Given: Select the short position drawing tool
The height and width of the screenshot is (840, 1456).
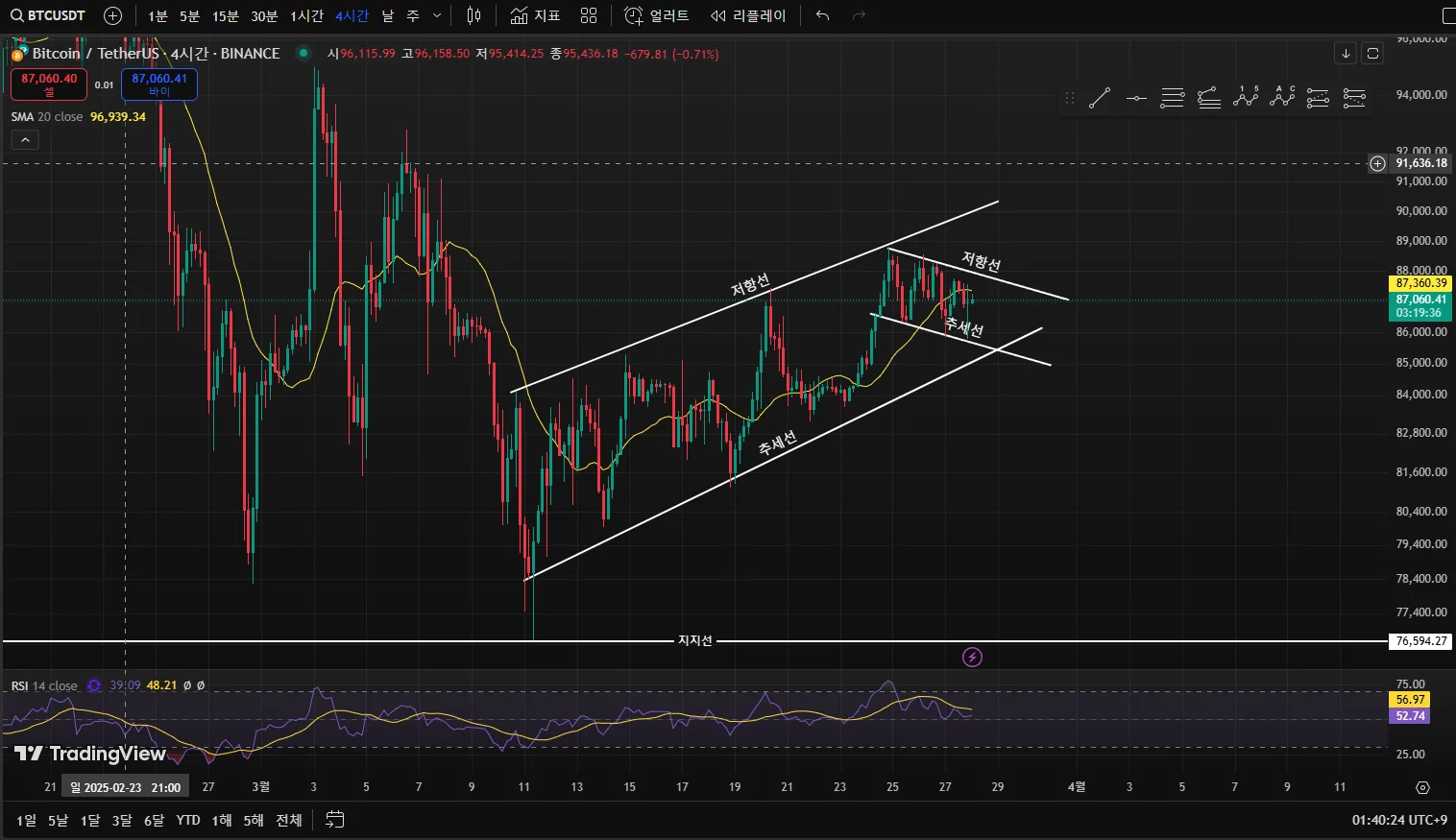Looking at the screenshot, I should tap(1354, 98).
